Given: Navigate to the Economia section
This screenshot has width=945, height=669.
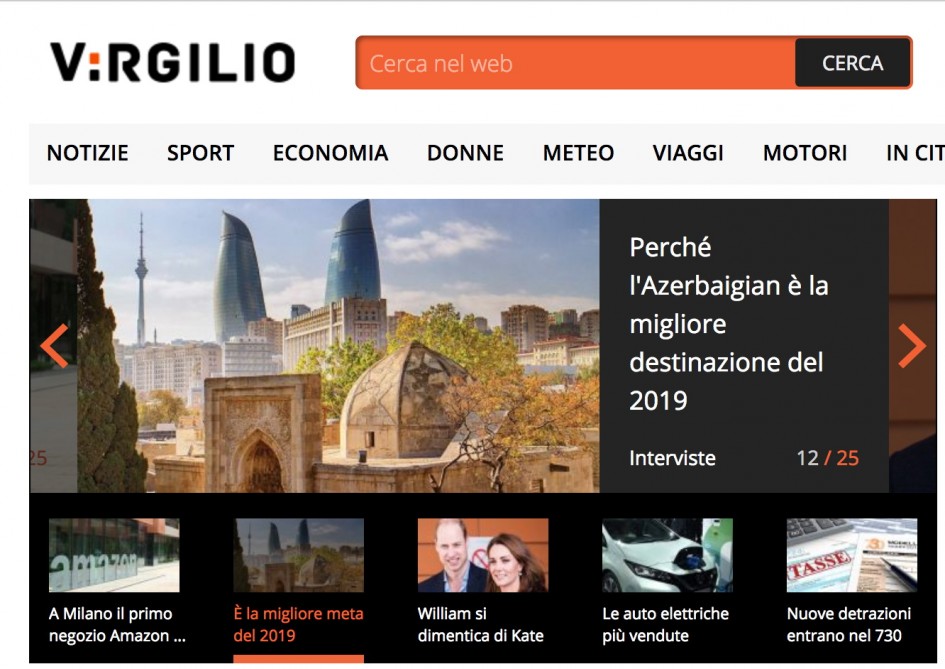Looking at the screenshot, I should [x=330, y=153].
